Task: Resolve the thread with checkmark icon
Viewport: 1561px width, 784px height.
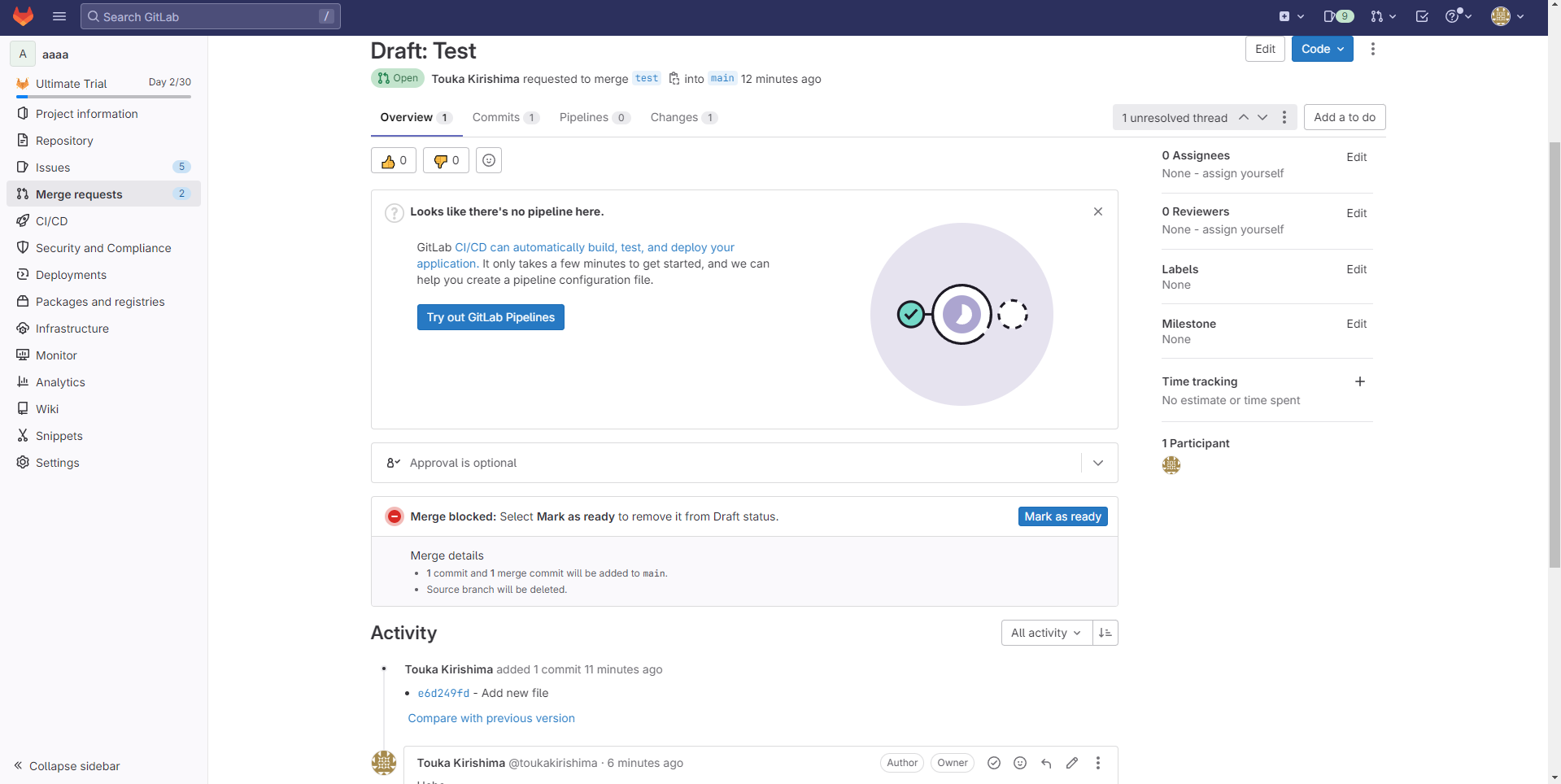Action: pyautogui.click(x=994, y=763)
